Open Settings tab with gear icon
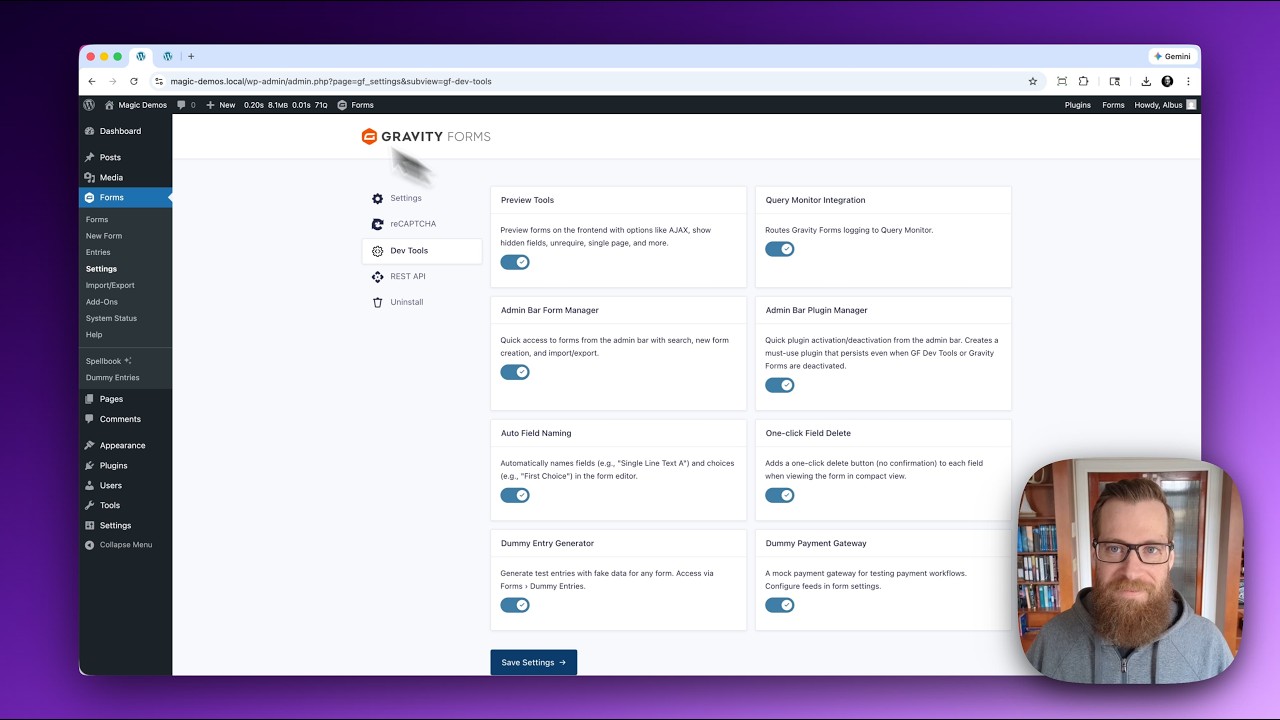The image size is (1280, 720). 421,198
